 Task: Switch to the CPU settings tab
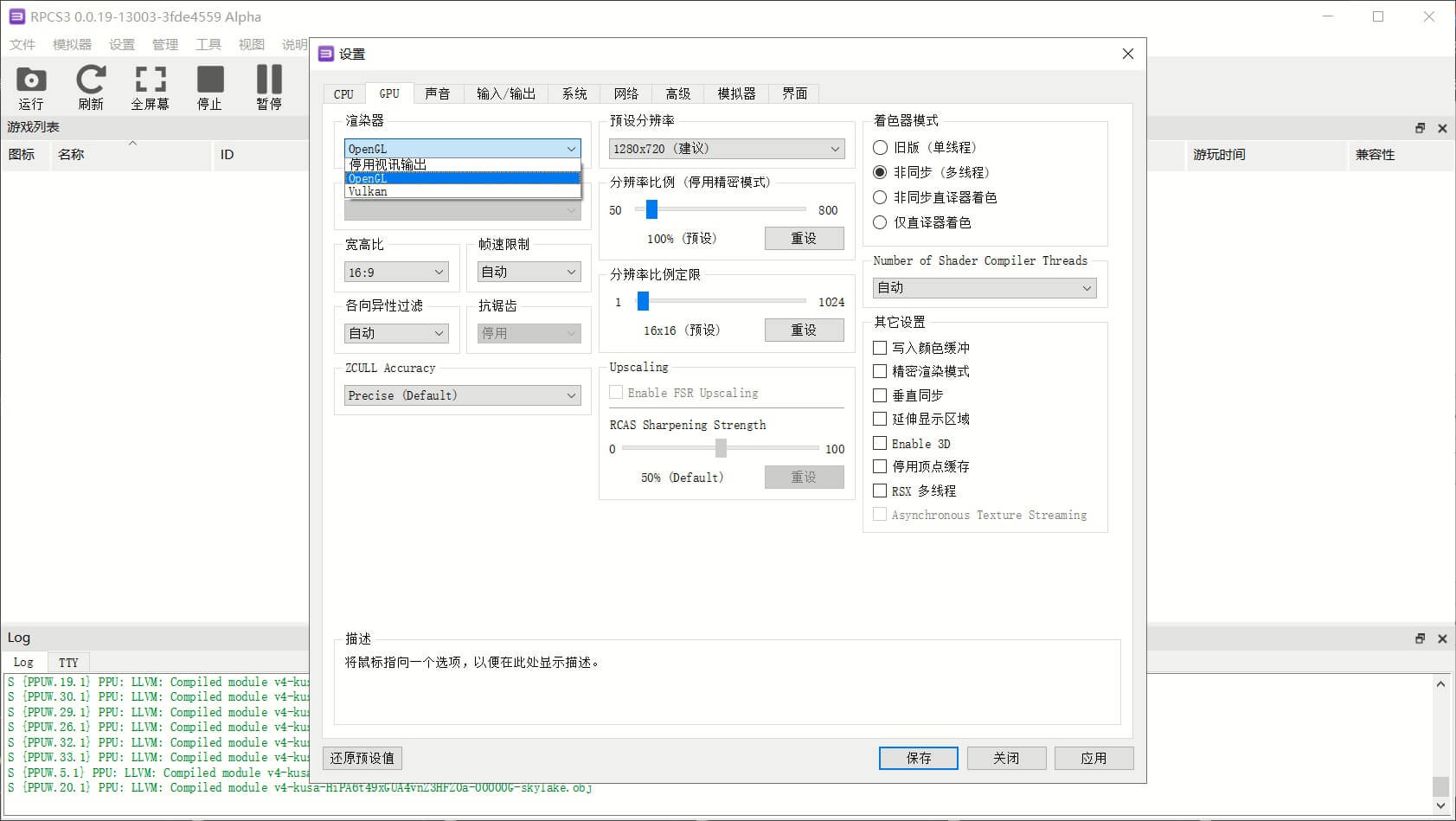point(343,93)
